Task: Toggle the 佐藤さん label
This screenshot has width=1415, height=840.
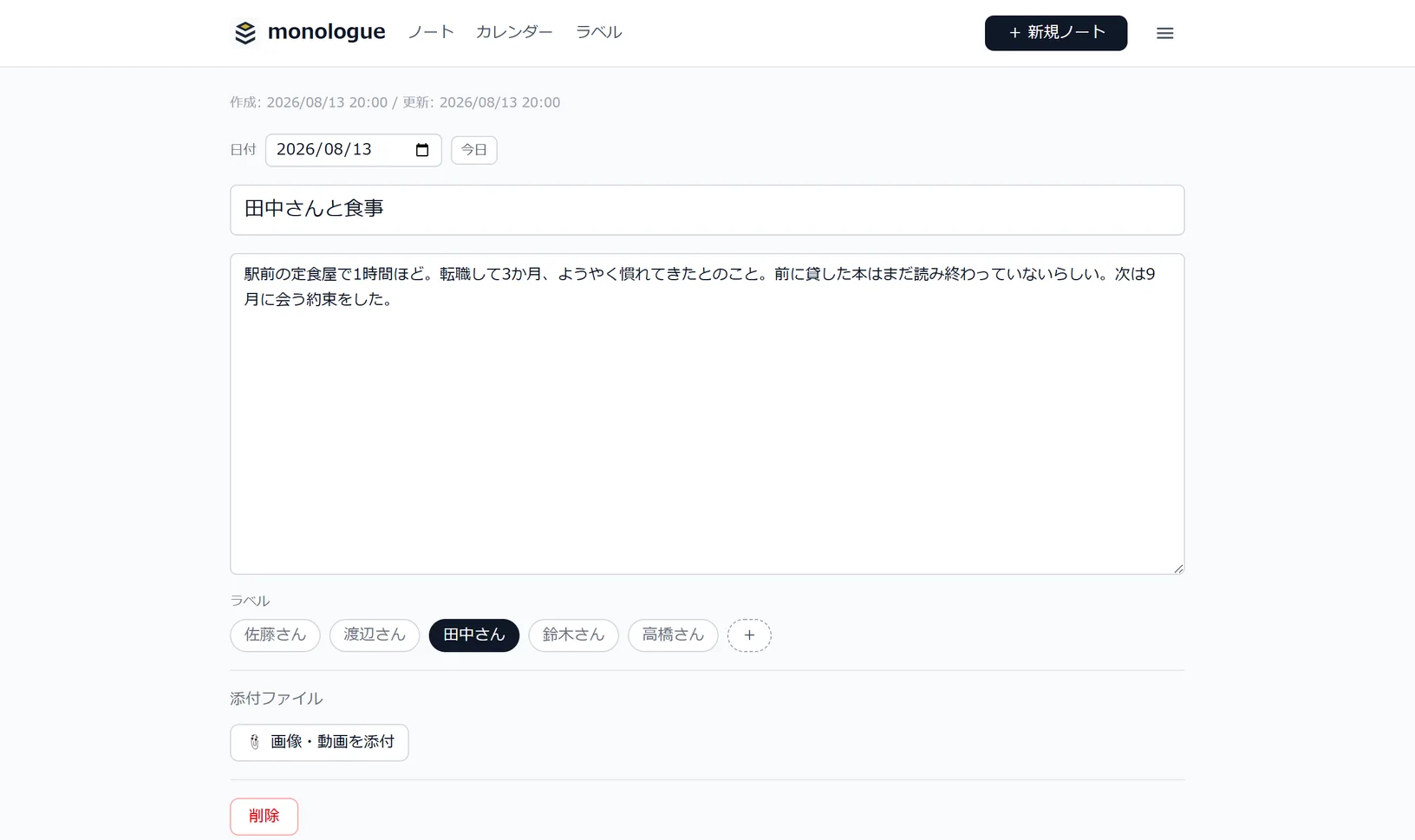Action: click(275, 635)
